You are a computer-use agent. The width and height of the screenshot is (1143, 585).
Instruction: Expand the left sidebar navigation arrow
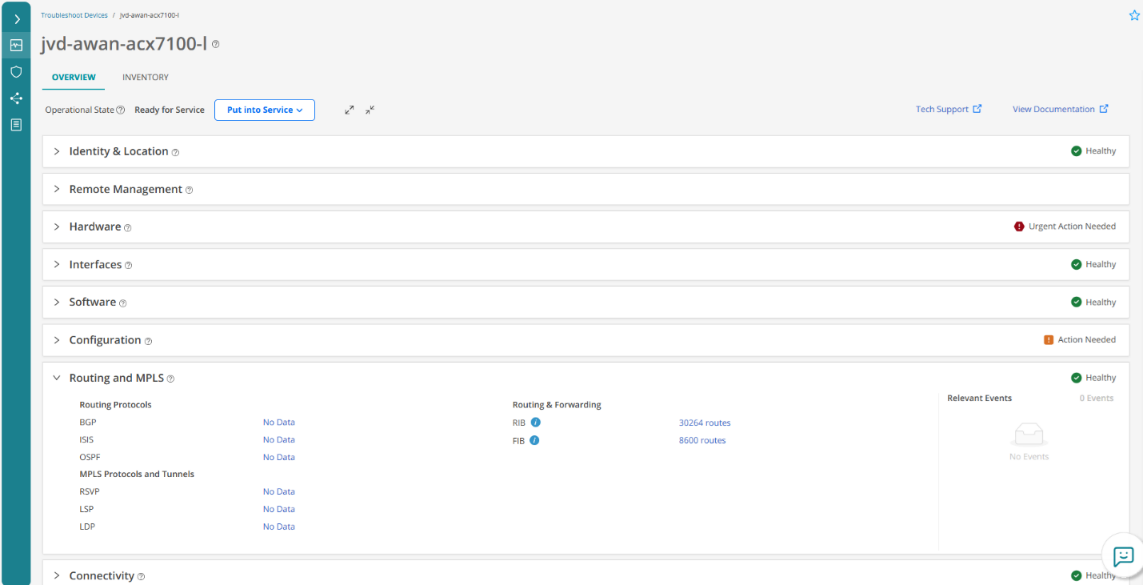point(16,19)
